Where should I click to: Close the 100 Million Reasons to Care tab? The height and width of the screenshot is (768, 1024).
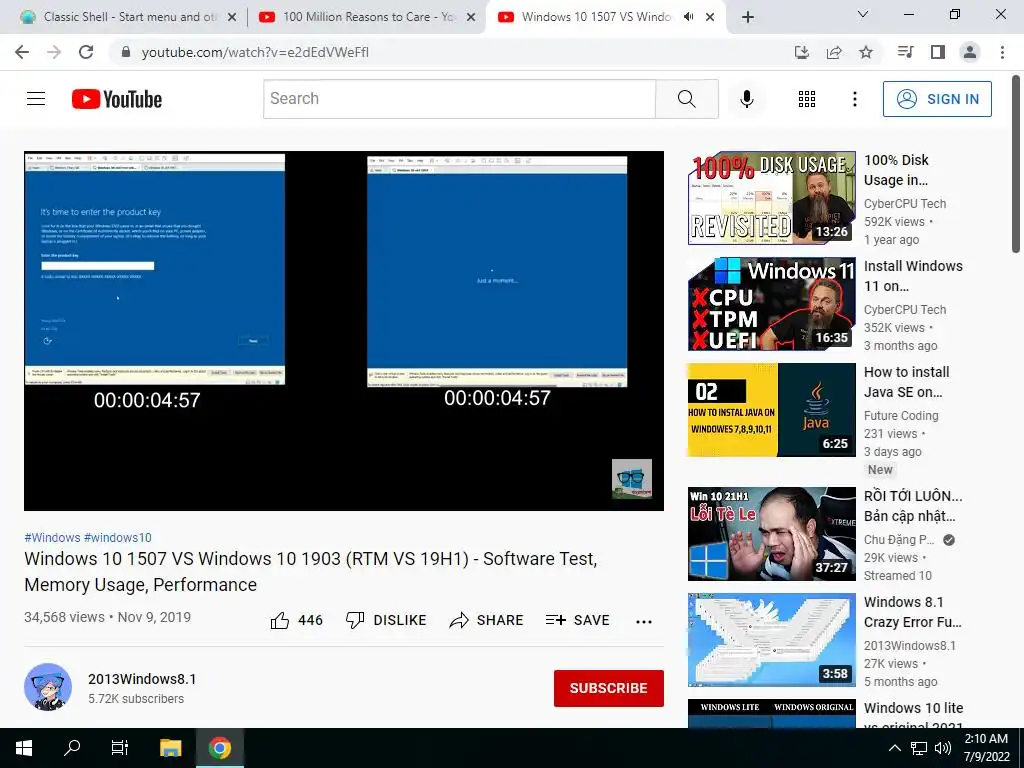[471, 18]
